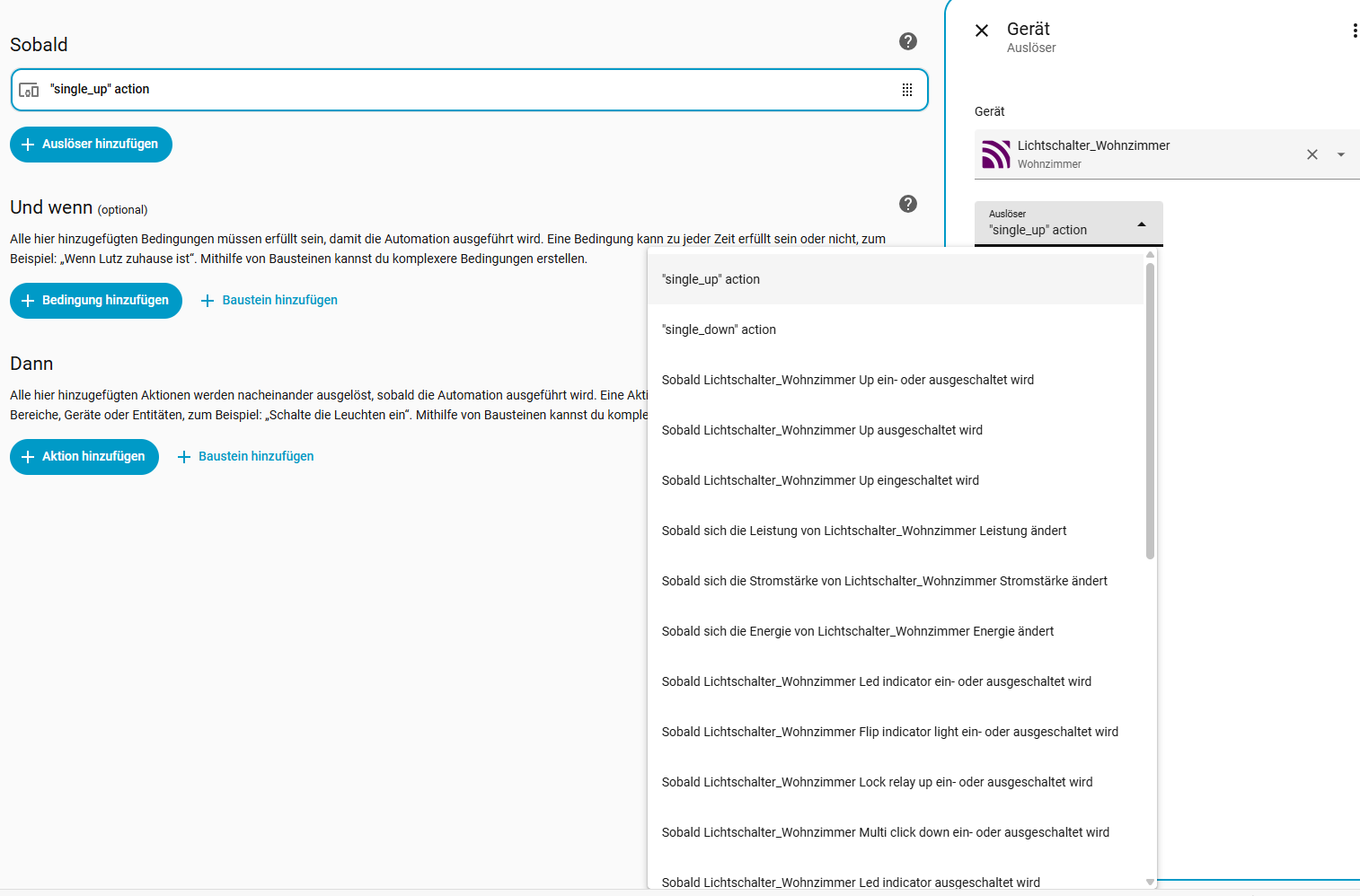Click Auslöser hinzufügen button
Viewport: 1360px width, 896px height.
(91, 145)
